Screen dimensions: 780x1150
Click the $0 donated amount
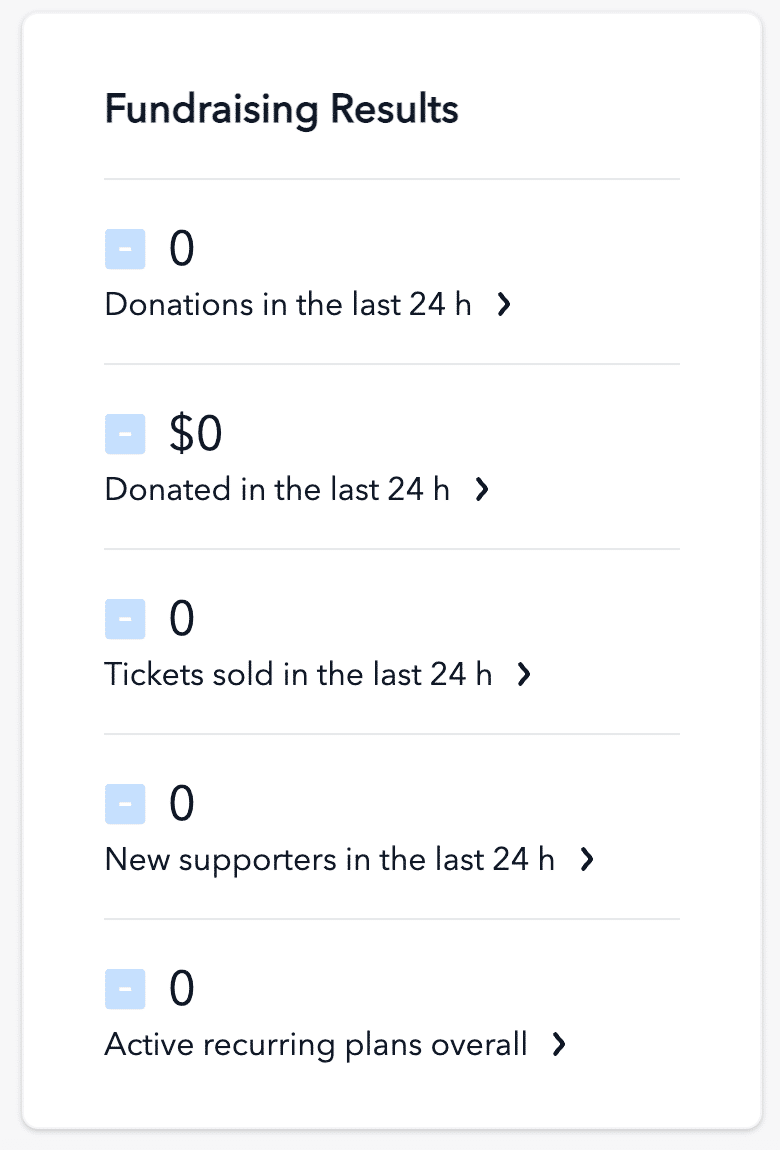point(195,434)
